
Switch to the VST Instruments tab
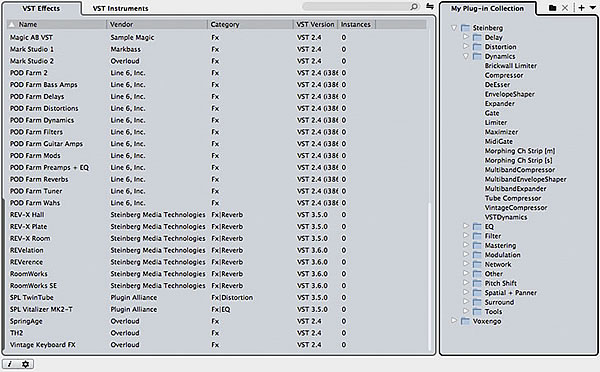(120, 8)
